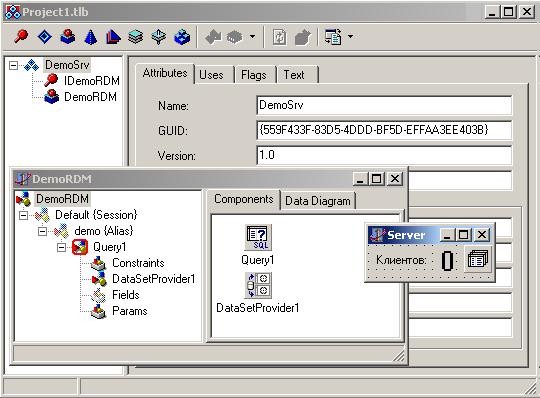Click the Fields node icon
Viewport: 540px width, 398px height.
point(98,295)
